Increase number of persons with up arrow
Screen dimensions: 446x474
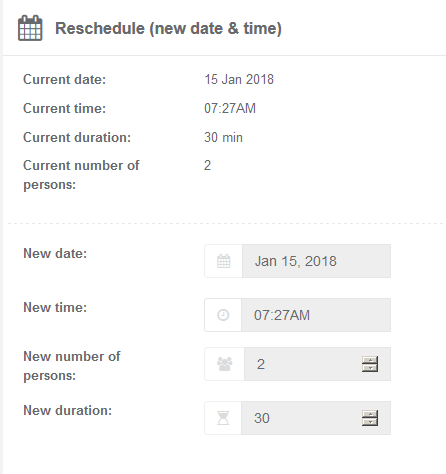tap(370, 360)
